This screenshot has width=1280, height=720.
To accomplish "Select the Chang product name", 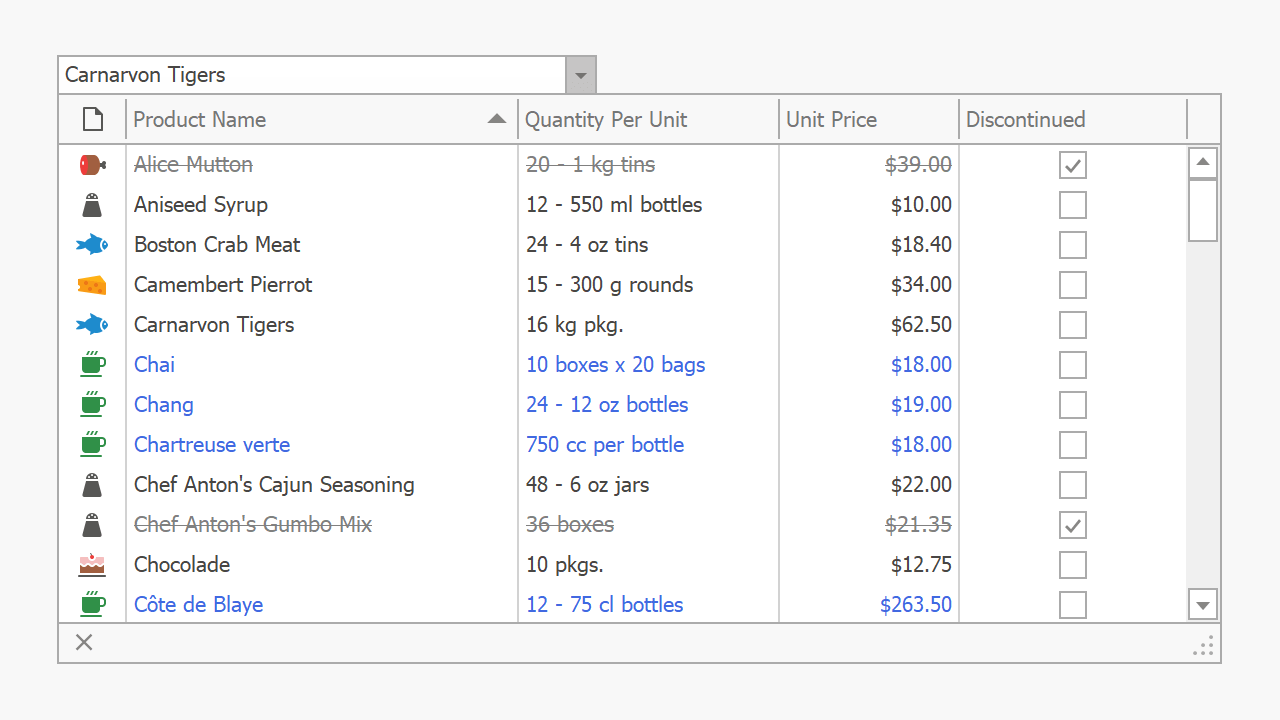I will coord(164,405).
